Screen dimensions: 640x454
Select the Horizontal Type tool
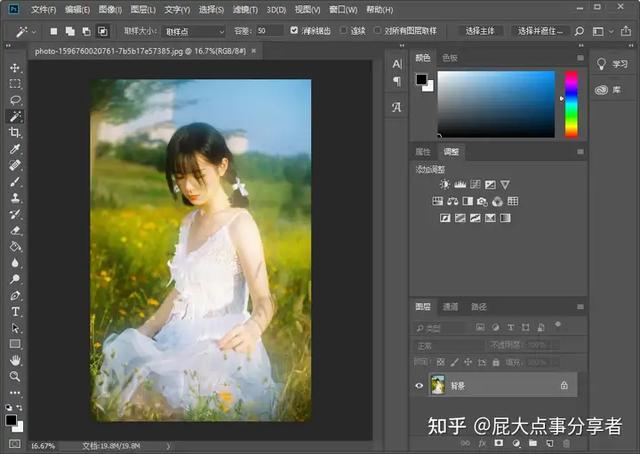15,311
